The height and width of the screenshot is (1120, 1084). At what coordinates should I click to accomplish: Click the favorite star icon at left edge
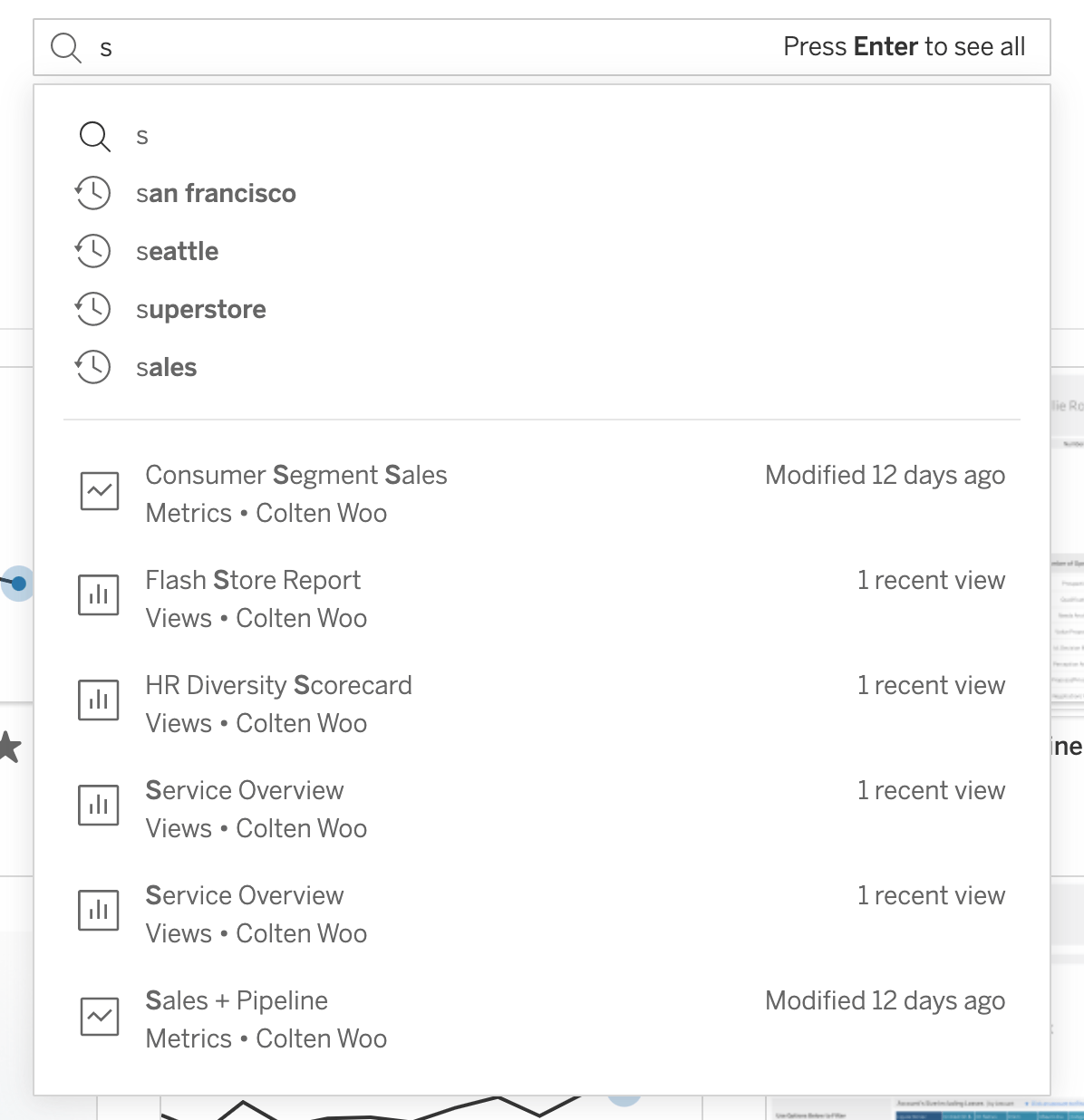click(8, 748)
